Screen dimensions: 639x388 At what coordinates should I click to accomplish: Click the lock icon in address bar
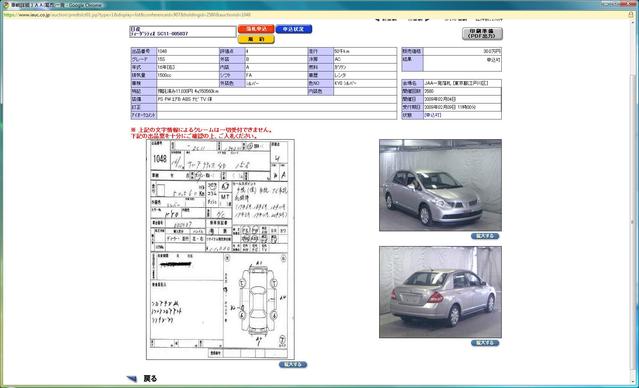click(630, 15)
